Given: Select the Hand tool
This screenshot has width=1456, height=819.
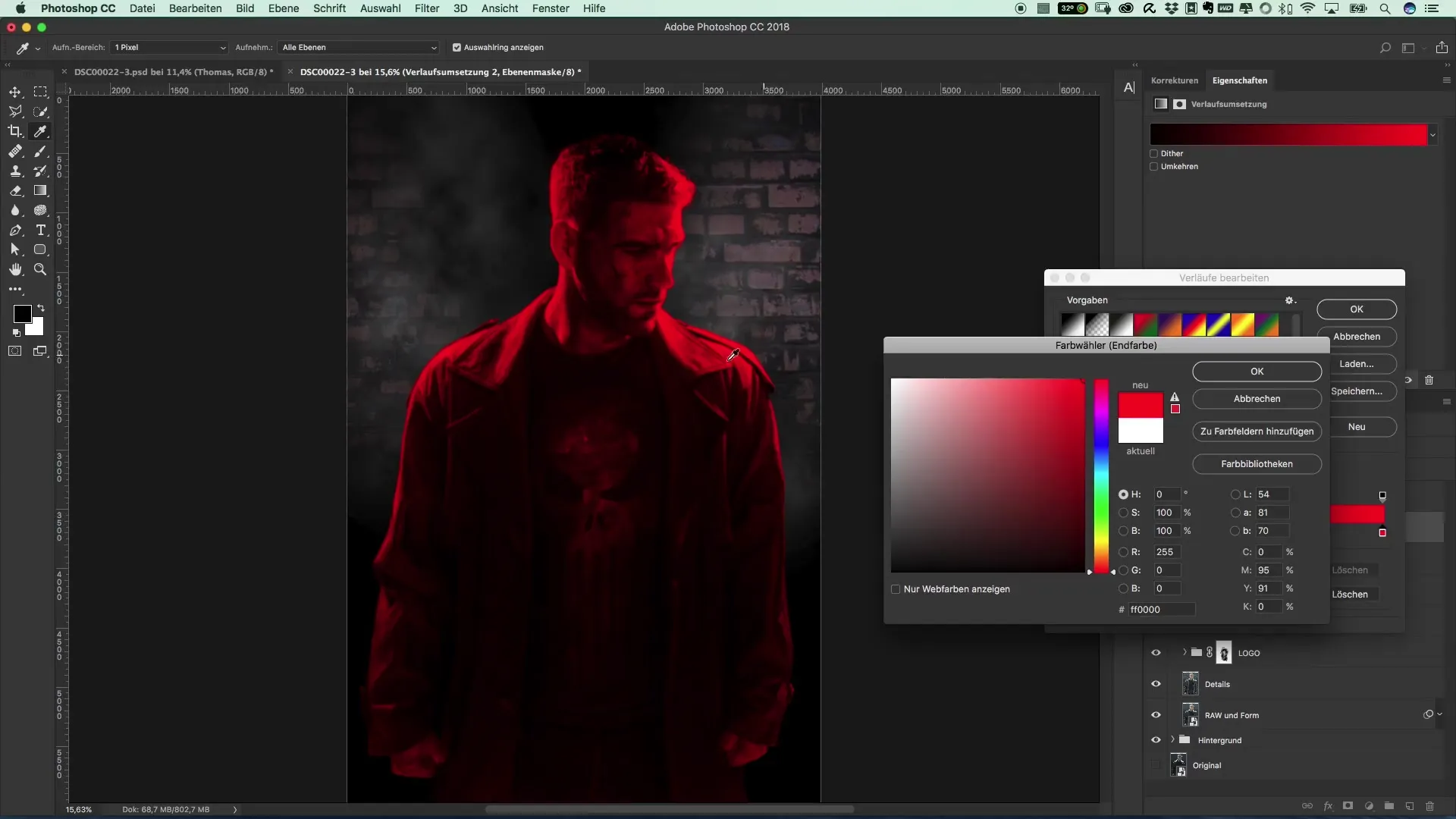Looking at the screenshot, I should click(15, 269).
